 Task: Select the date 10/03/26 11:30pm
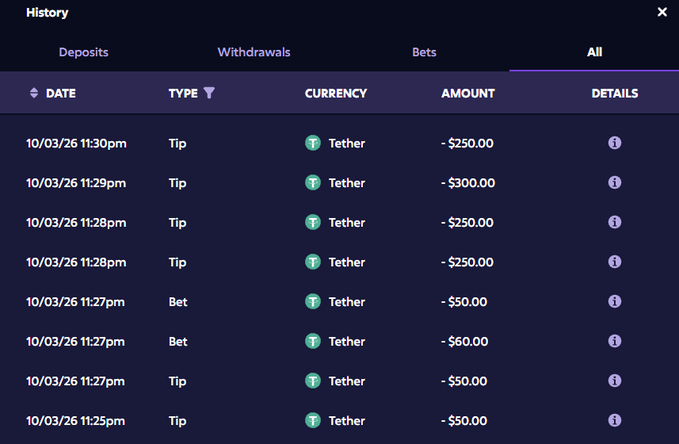click(x=76, y=143)
